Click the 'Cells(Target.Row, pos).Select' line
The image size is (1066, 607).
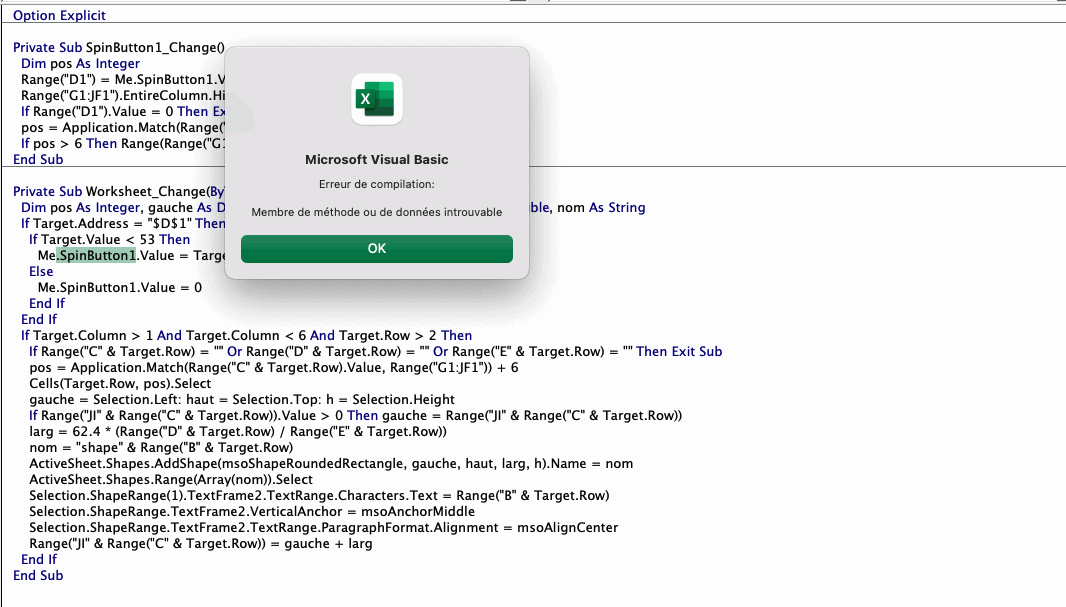(120, 383)
